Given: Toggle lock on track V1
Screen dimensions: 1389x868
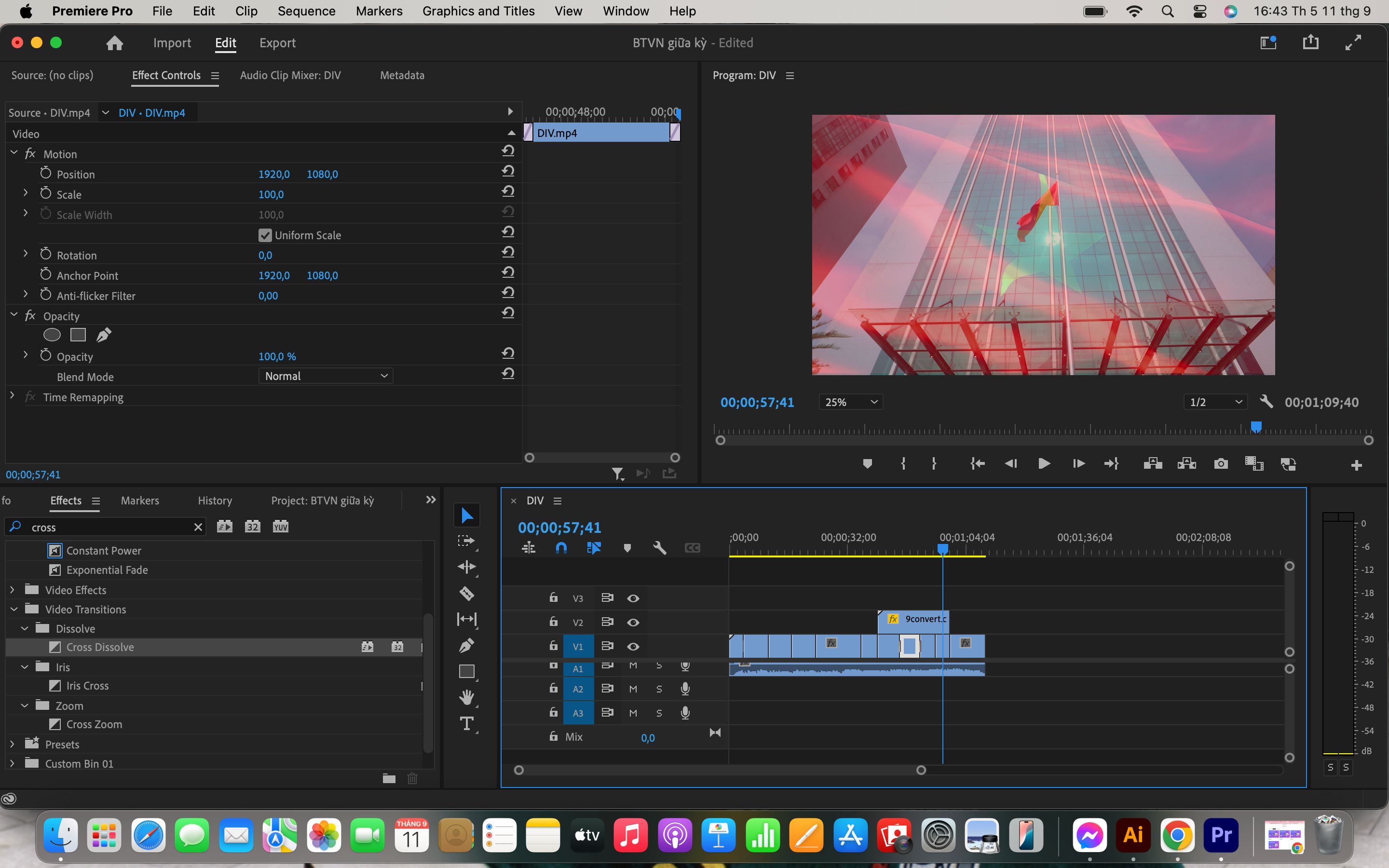Looking at the screenshot, I should click(553, 645).
